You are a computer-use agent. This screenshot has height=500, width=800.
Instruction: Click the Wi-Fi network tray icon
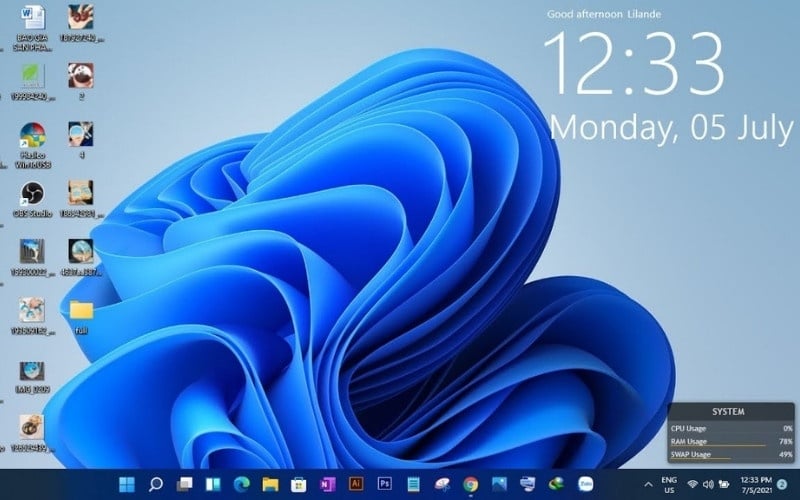click(692, 485)
